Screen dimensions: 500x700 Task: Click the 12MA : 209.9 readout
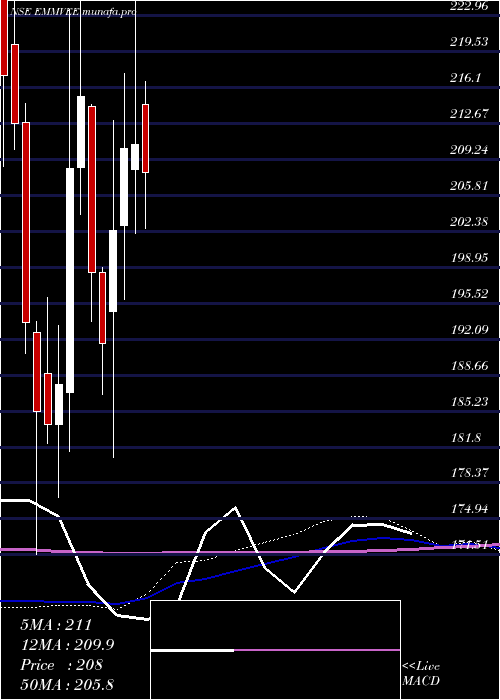click(x=67, y=645)
